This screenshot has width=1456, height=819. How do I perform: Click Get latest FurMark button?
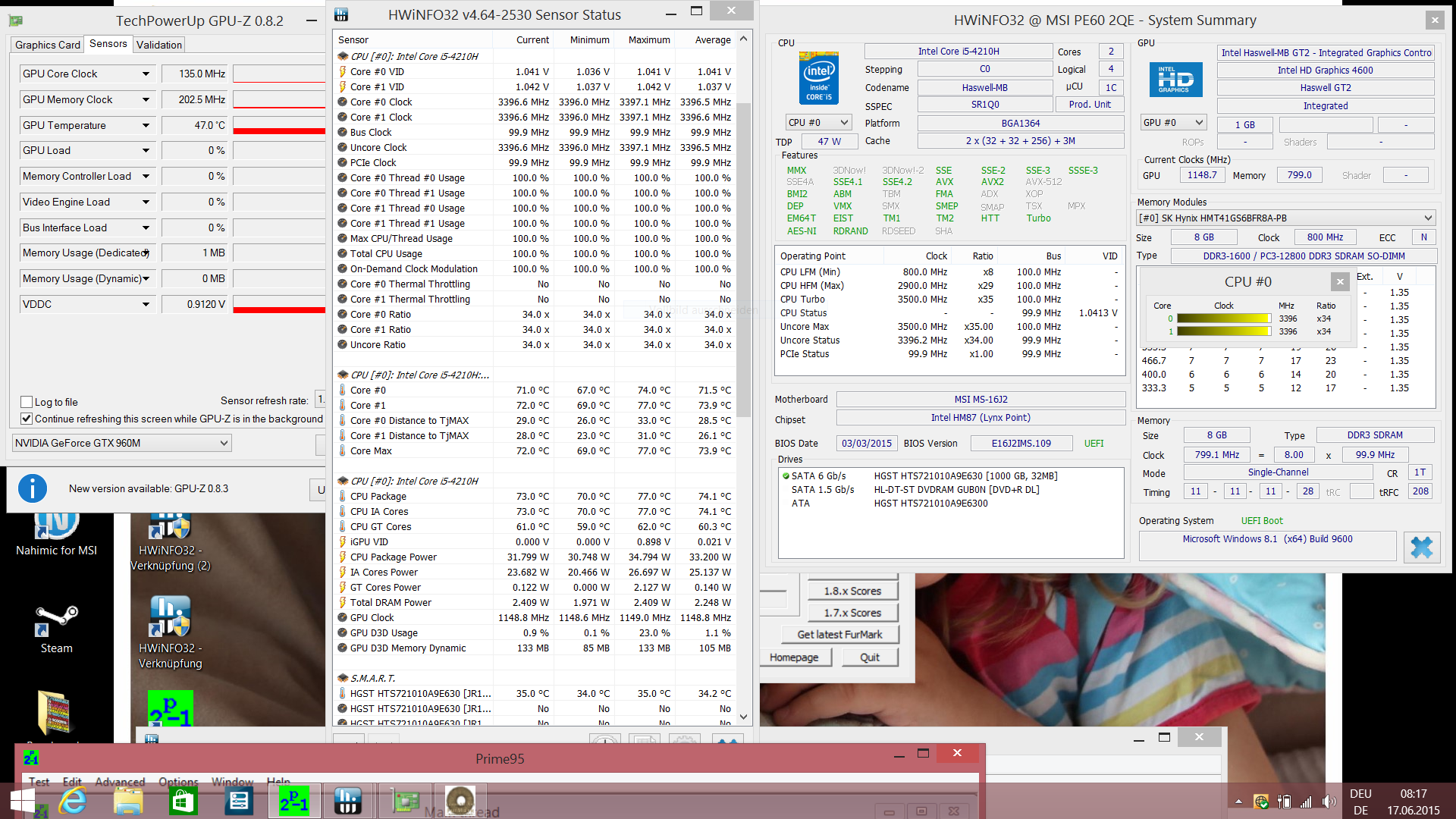pyautogui.click(x=839, y=635)
